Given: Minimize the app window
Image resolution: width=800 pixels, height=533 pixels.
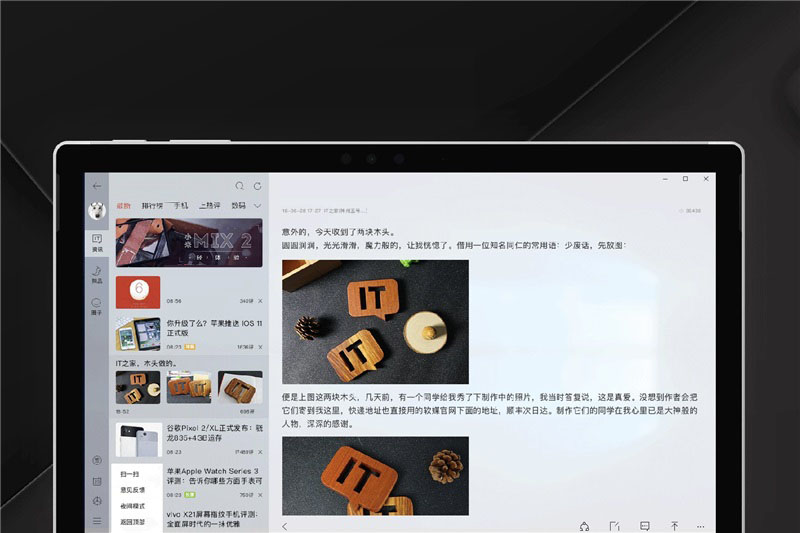Looking at the screenshot, I should coord(665,179).
